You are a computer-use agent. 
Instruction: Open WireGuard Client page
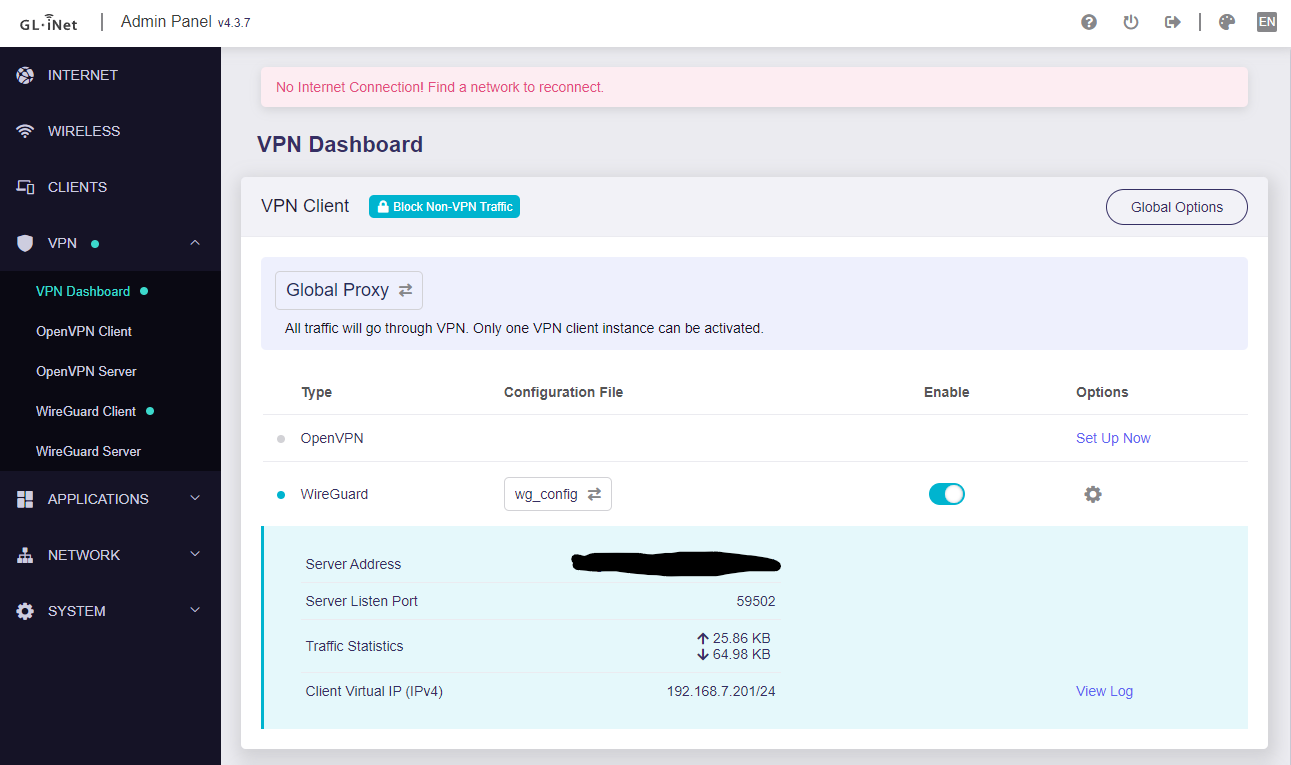86,411
